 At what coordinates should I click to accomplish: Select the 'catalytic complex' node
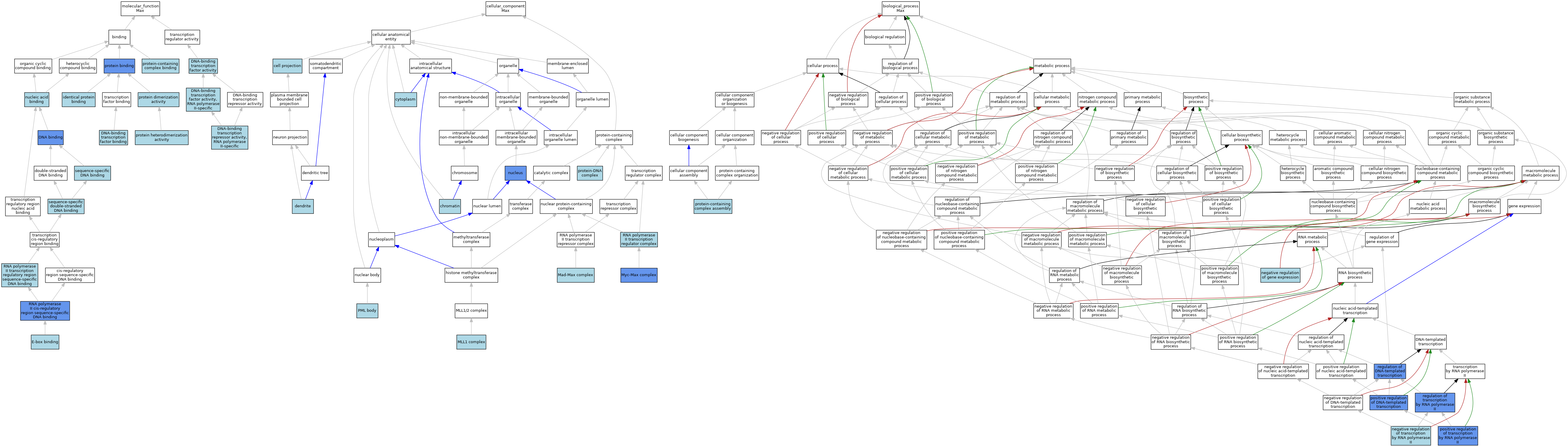tap(551, 173)
